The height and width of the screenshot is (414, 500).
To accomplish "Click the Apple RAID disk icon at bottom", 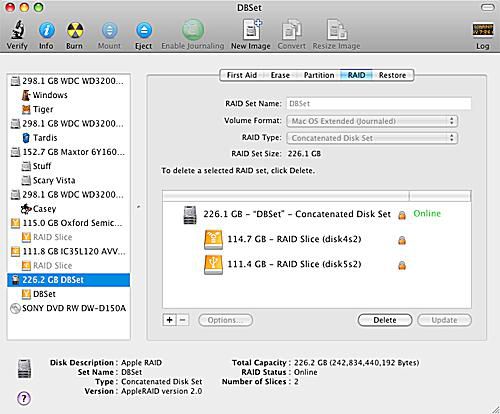I will point(24,369).
